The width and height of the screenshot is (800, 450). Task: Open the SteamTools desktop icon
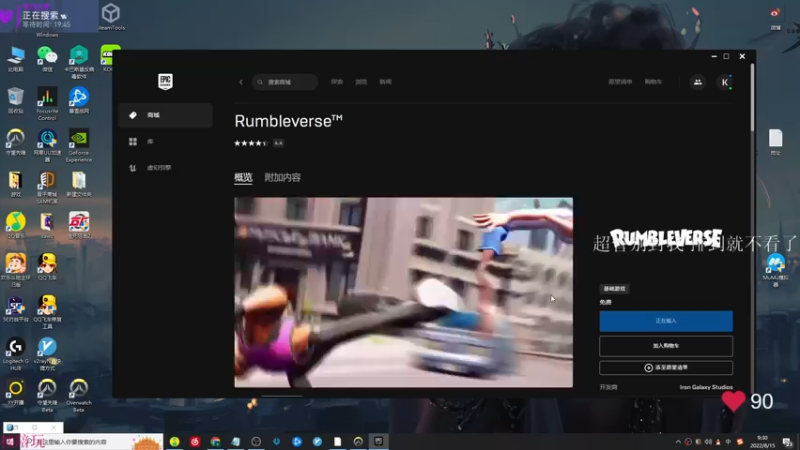(x=111, y=17)
